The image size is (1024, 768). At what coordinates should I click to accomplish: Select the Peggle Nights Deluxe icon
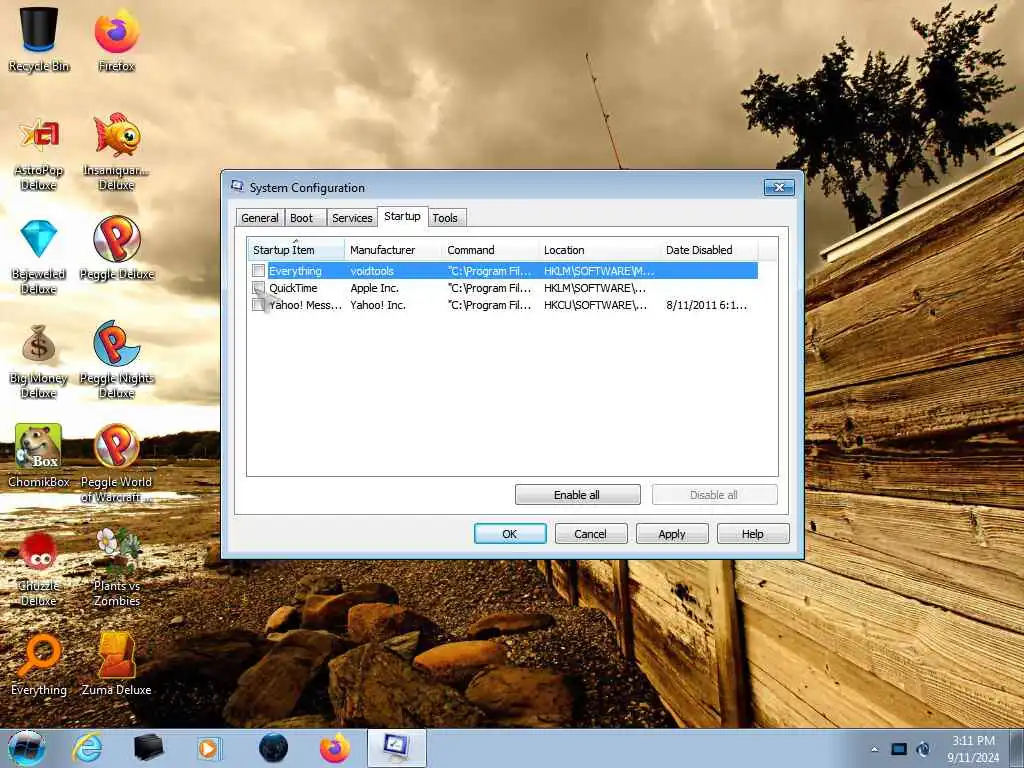116,359
